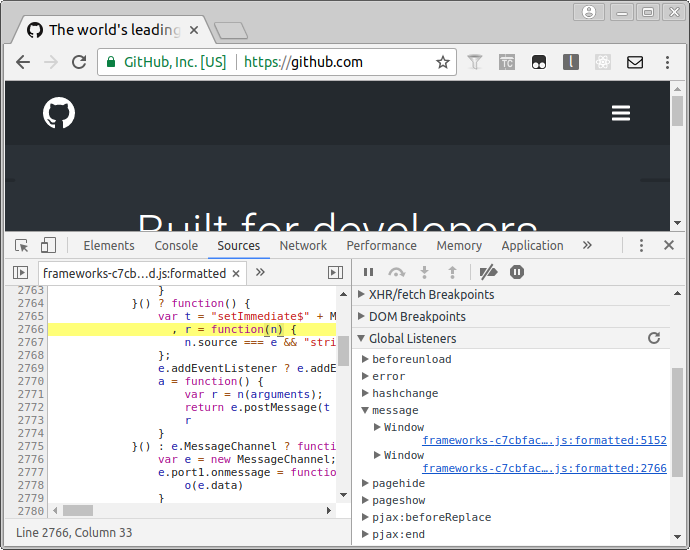Show the file navigator sidebar
690x550 pixels.
point(21,273)
